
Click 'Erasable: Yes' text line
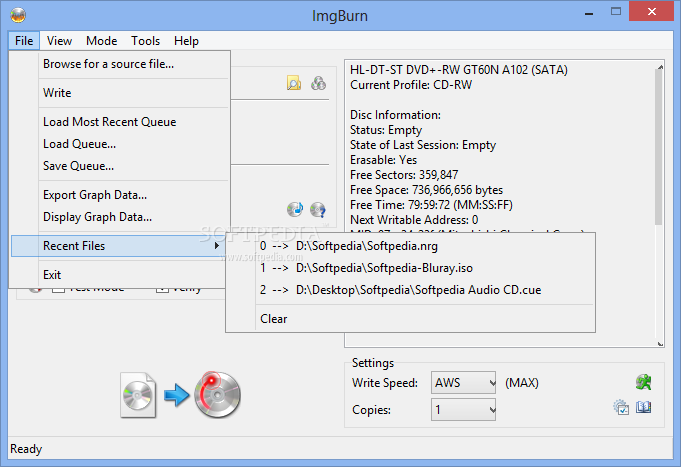click(x=383, y=160)
